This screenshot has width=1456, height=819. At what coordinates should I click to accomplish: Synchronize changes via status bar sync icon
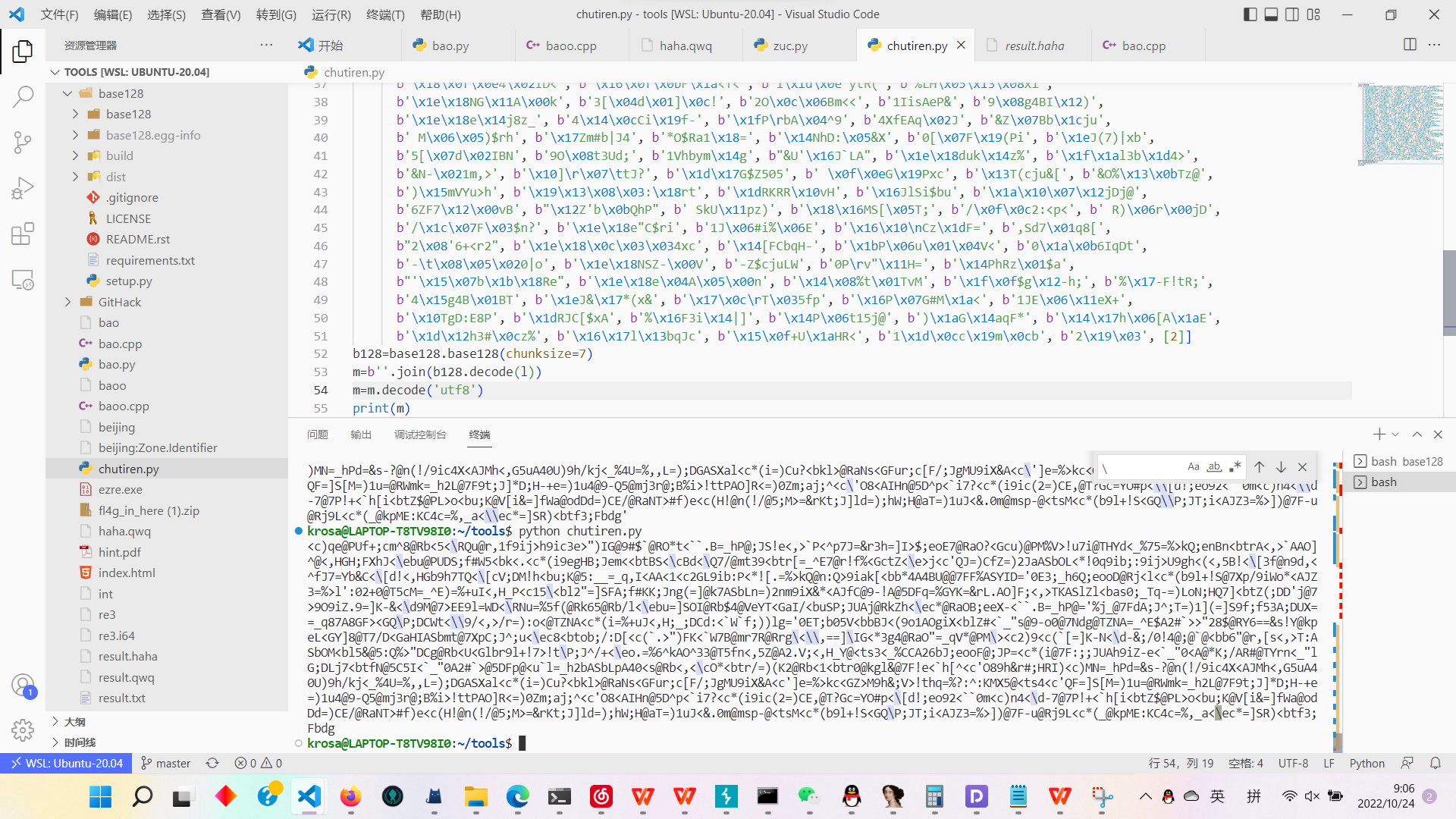point(212,763)
